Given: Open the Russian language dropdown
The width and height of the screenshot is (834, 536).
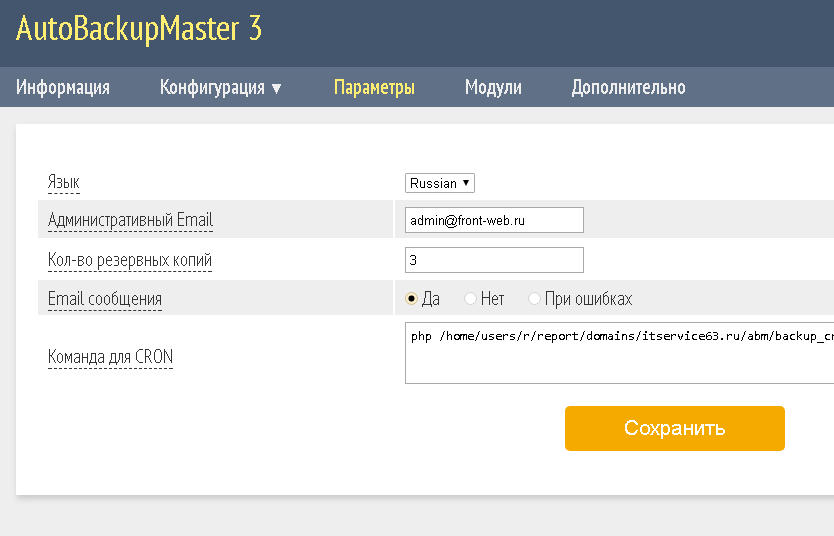Looking at the screenshot, I should 440,183.
